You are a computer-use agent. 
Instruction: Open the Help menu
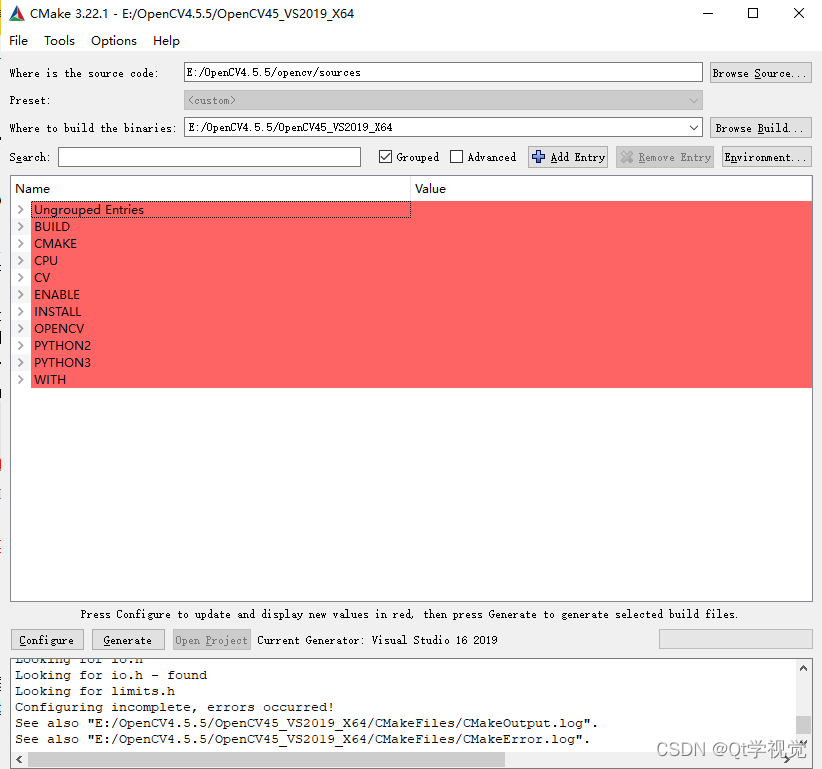coord(166,40)
